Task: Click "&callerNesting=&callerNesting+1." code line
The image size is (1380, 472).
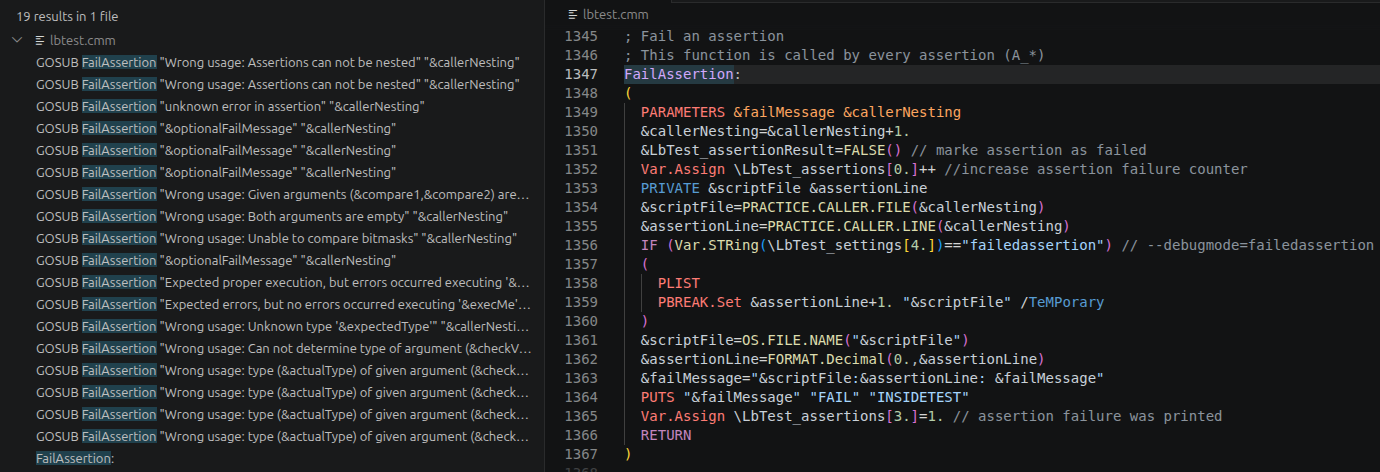Action: coord(775,131)
